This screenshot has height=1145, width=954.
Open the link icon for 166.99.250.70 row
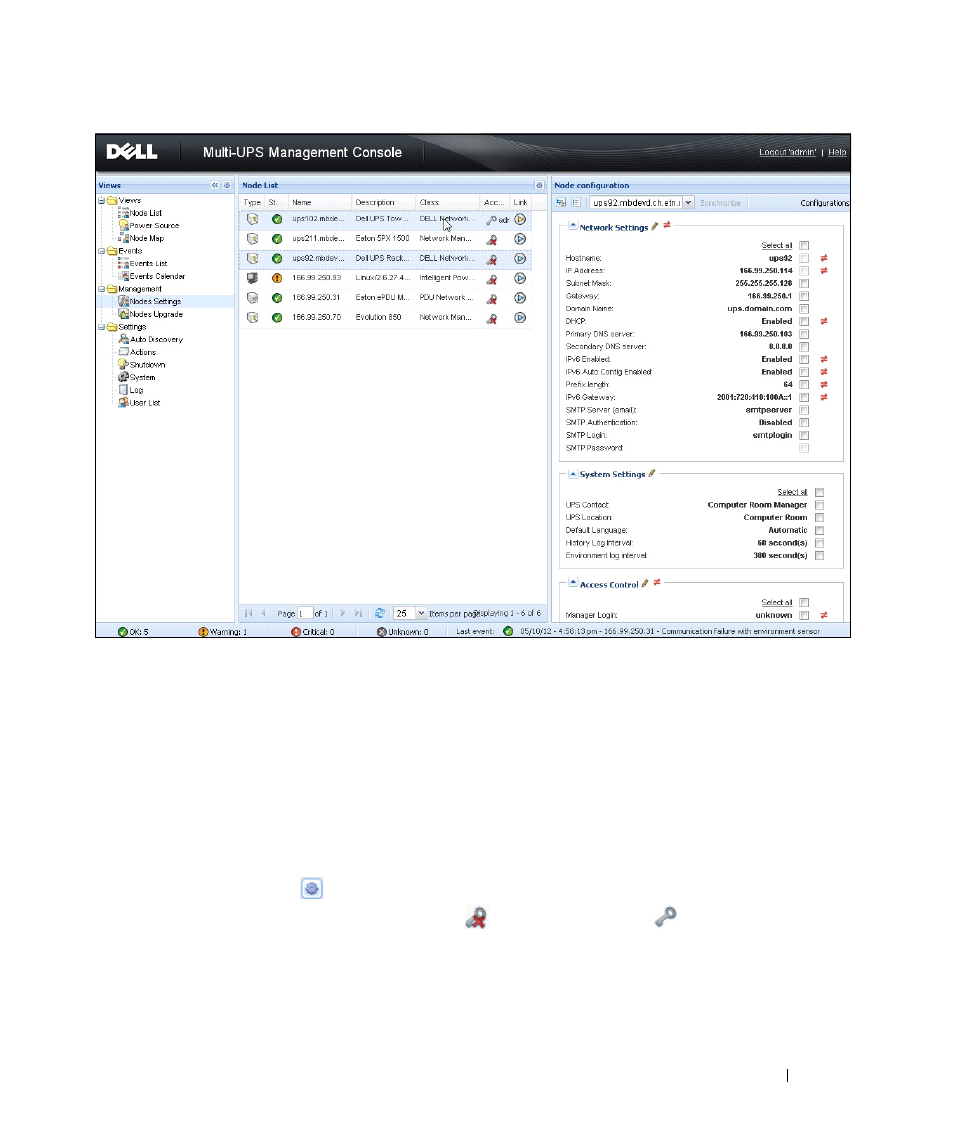(520, 318)
